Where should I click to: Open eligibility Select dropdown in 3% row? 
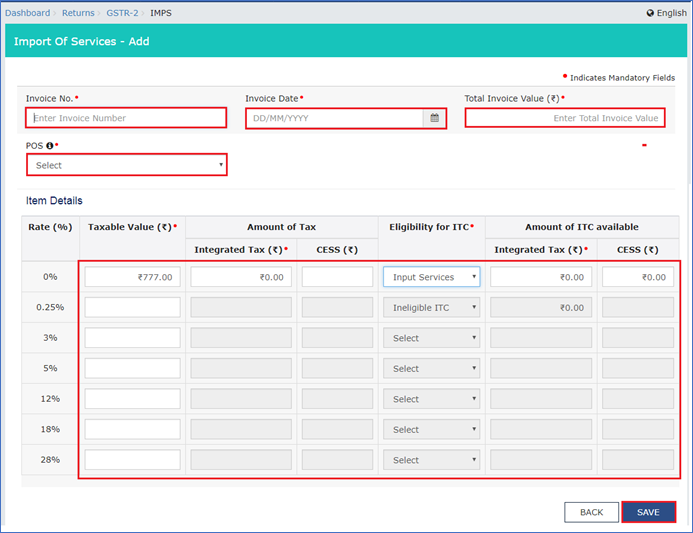point(432,338)
